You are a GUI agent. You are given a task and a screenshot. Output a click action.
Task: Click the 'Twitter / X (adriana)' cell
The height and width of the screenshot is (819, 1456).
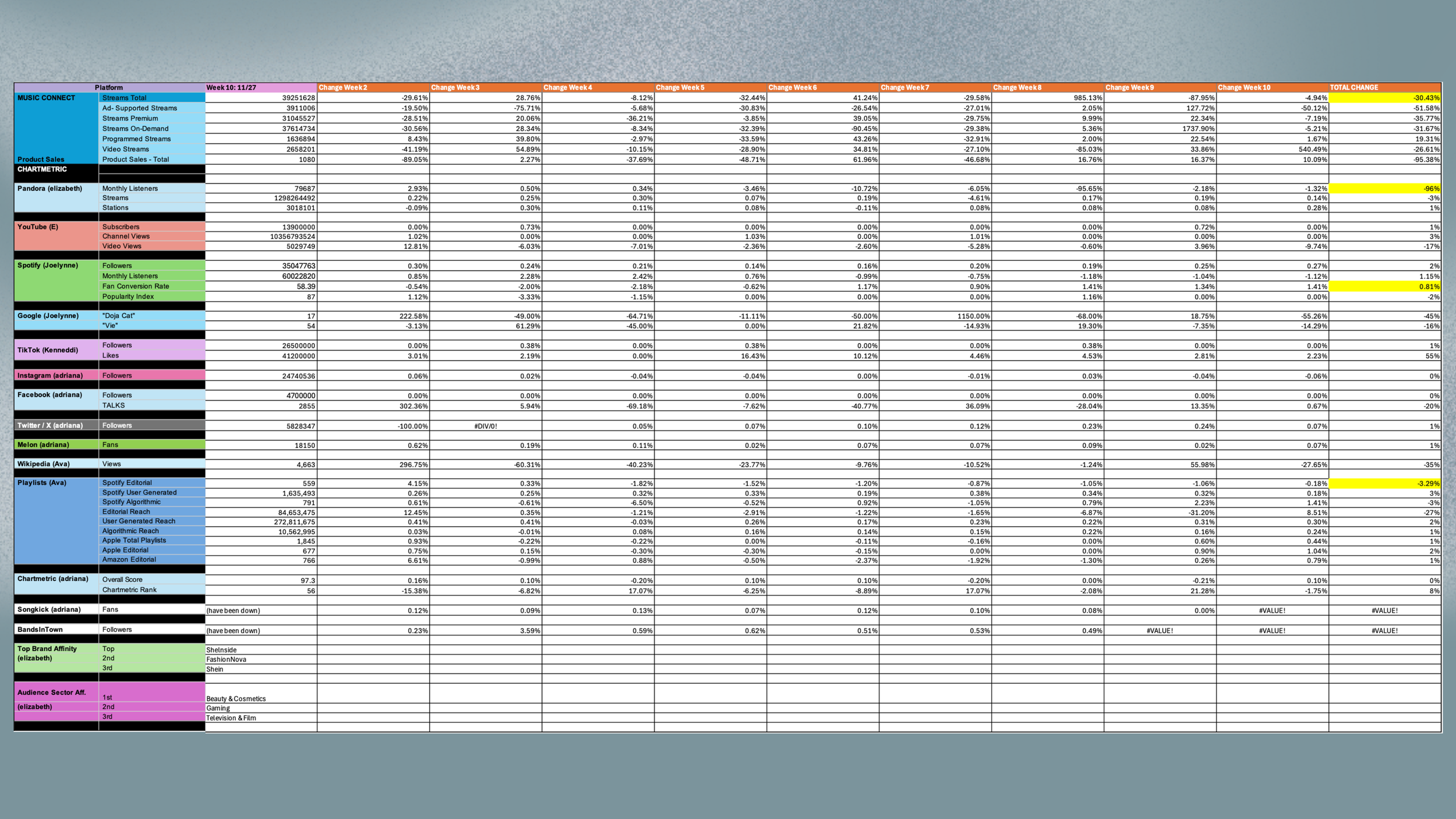(x=56, y=426)
